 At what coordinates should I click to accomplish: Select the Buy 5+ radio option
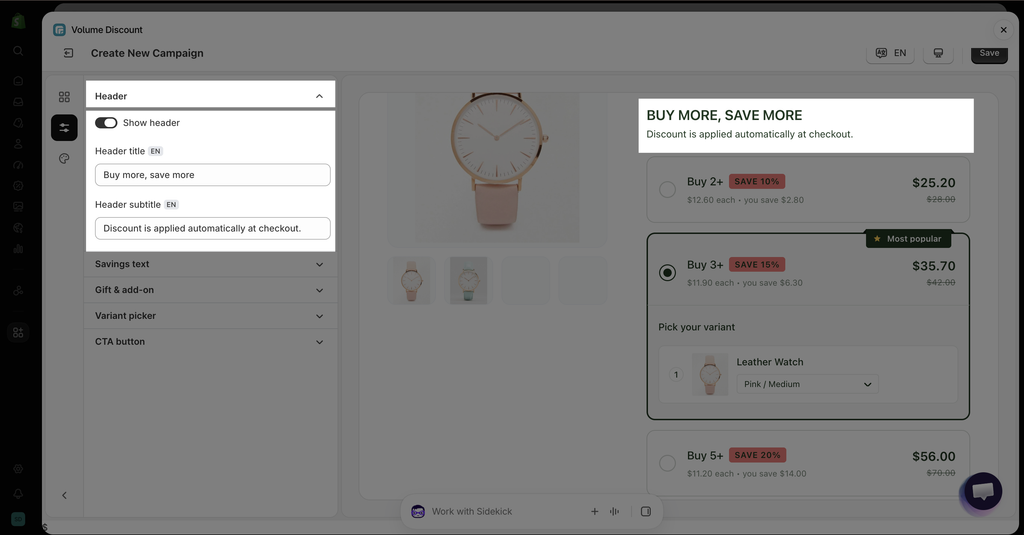click(x=667, y=463)
